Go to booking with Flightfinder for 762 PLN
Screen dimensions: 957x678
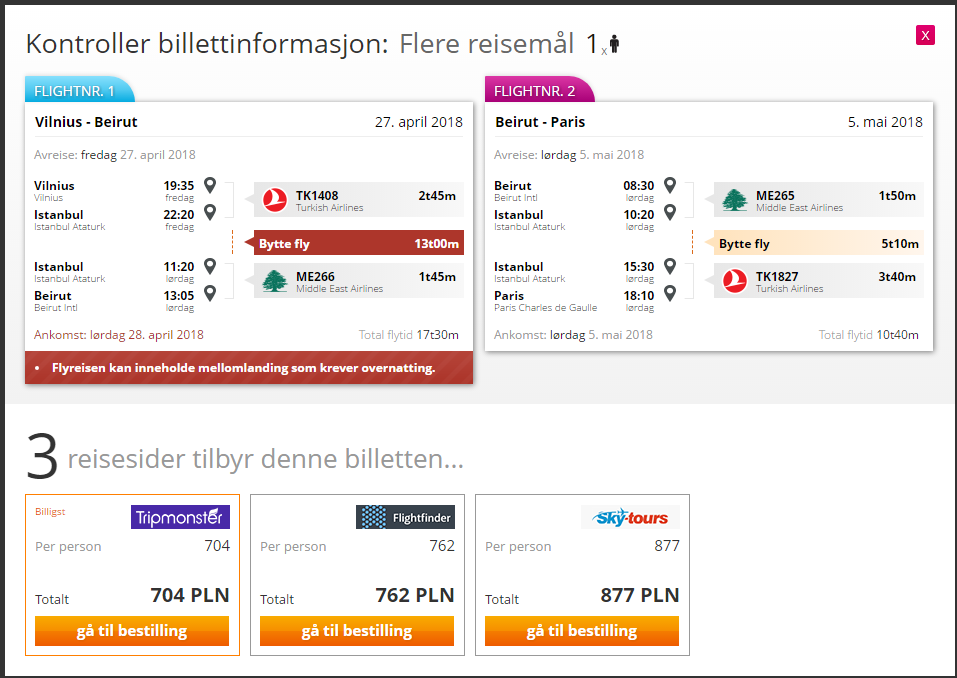click(357, 631)
